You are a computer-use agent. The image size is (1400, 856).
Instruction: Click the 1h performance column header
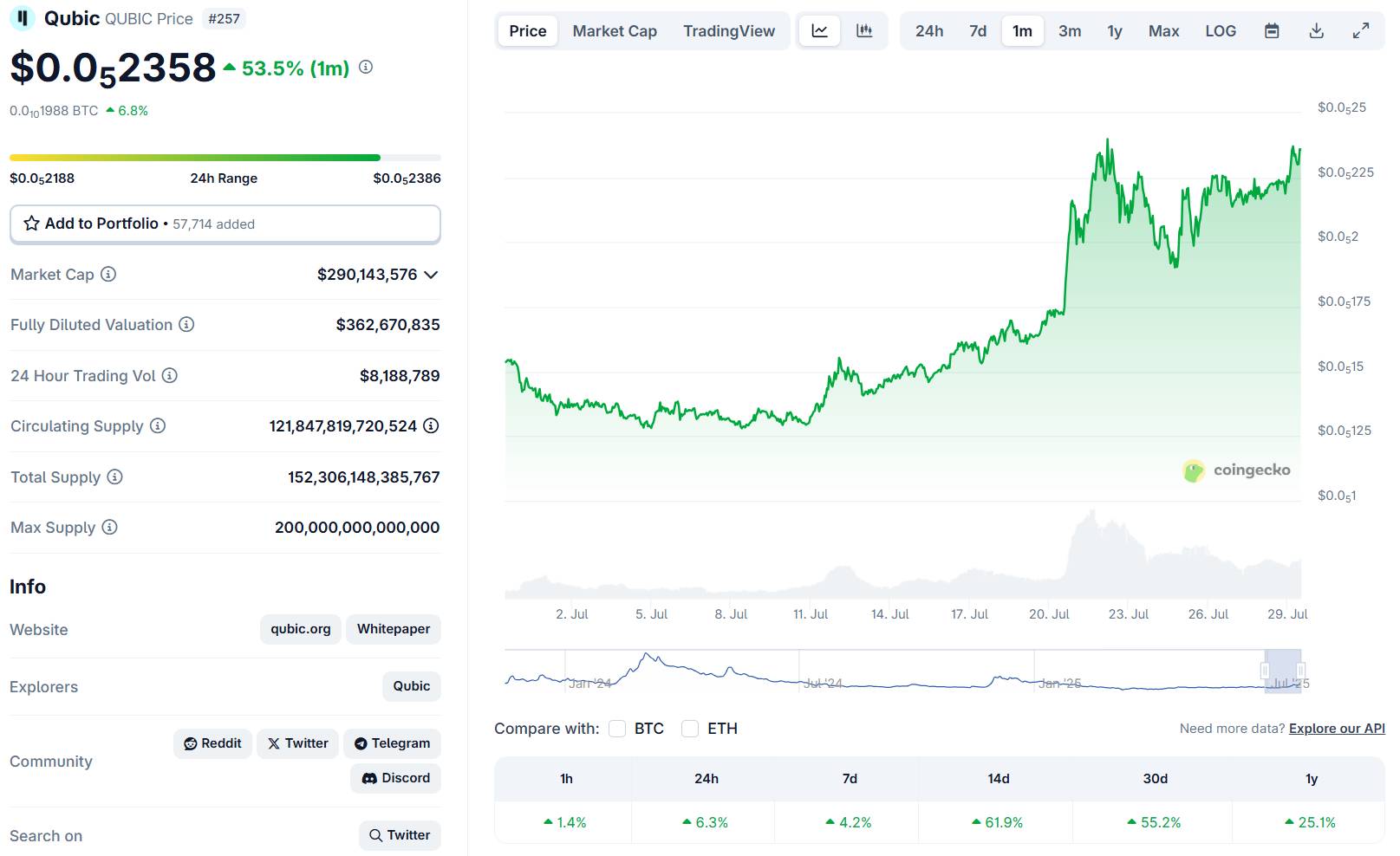click(566, 779)
